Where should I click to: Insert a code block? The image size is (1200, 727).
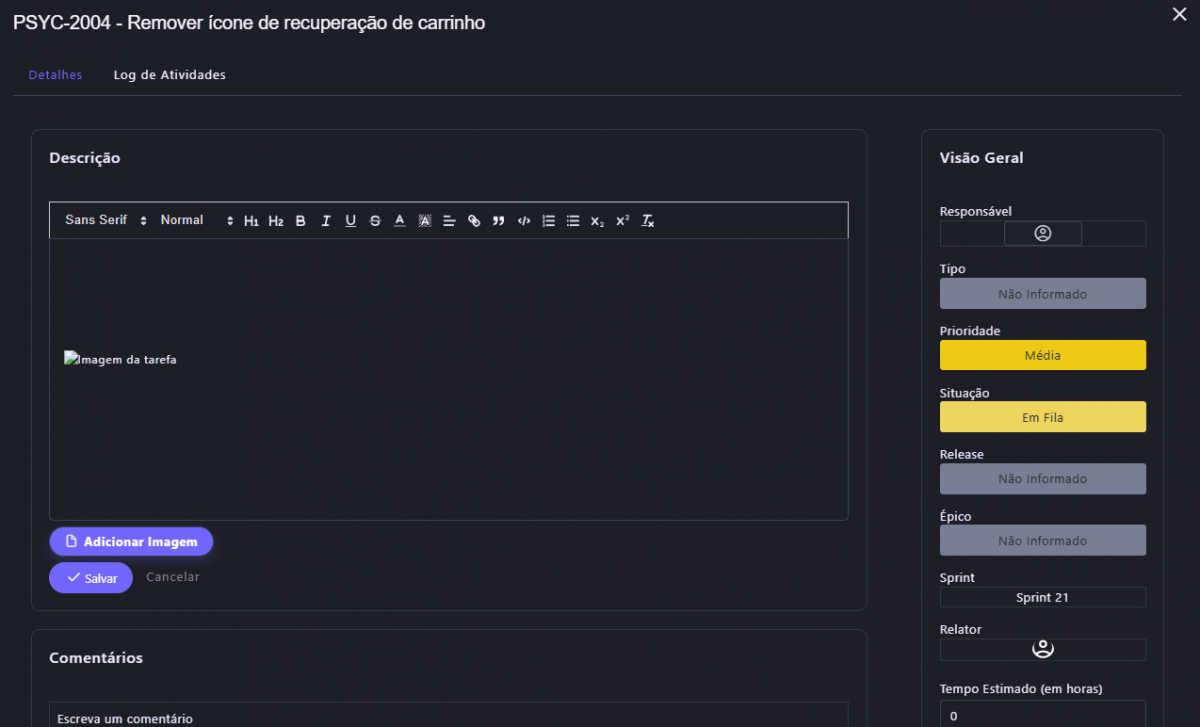click(523, 221)
